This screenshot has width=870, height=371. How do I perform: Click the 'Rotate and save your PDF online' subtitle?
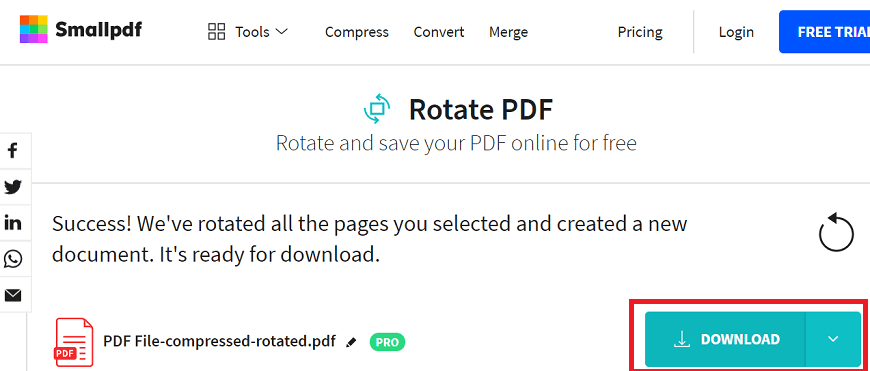click(x=456, y=143)
